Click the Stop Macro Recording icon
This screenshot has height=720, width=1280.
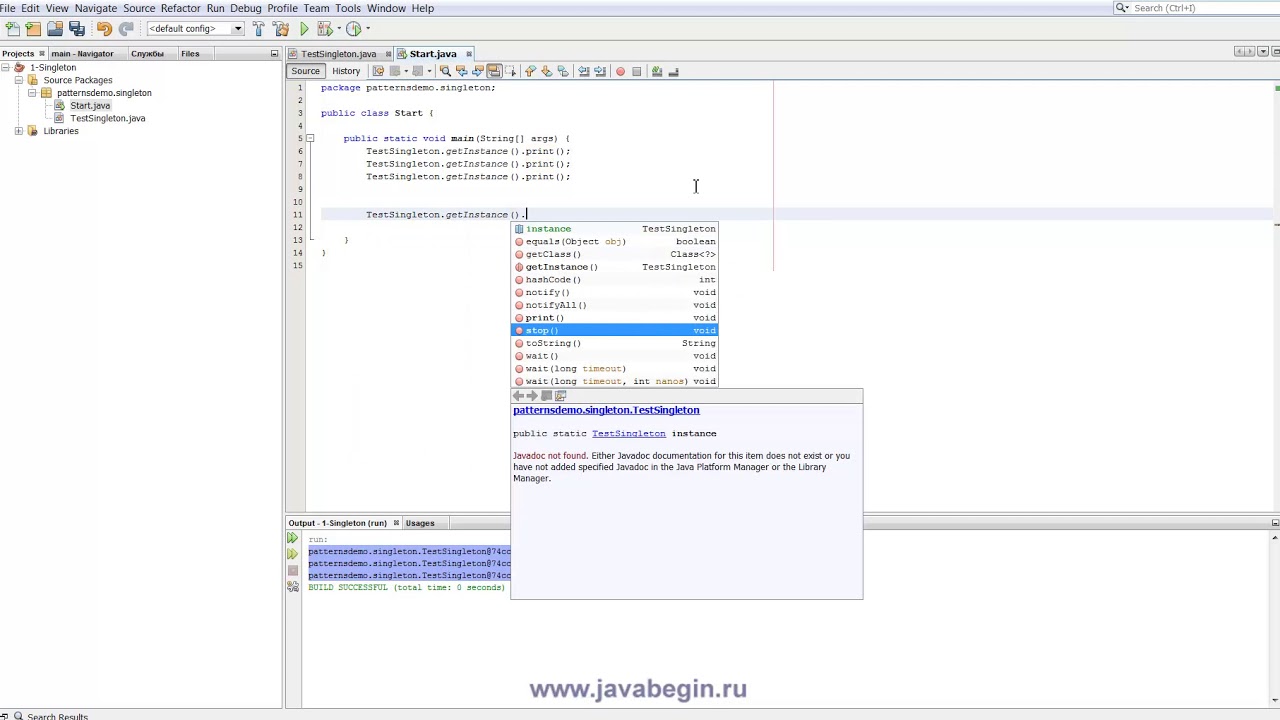(636, 71)
